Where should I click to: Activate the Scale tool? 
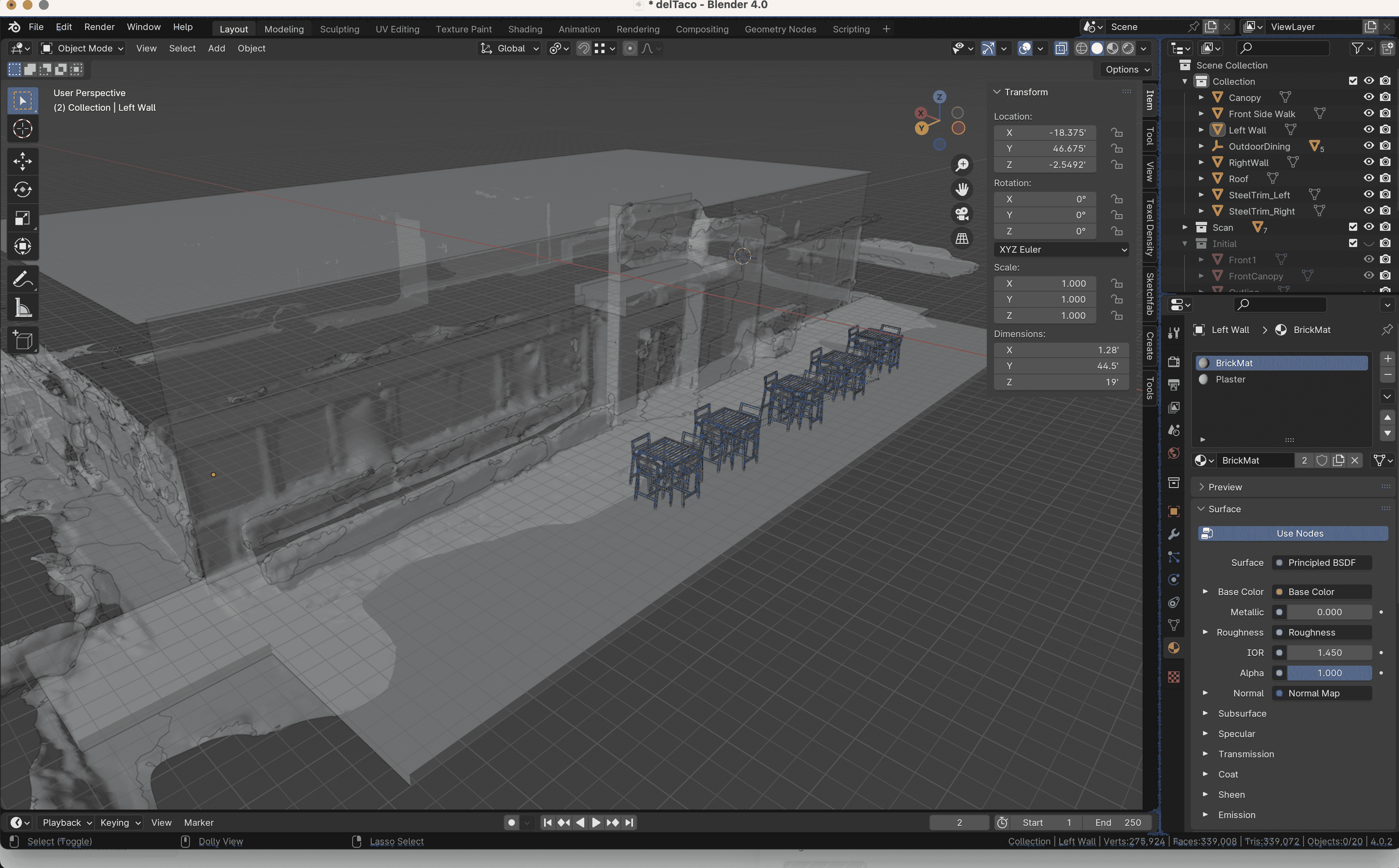[x=22, y=218]
